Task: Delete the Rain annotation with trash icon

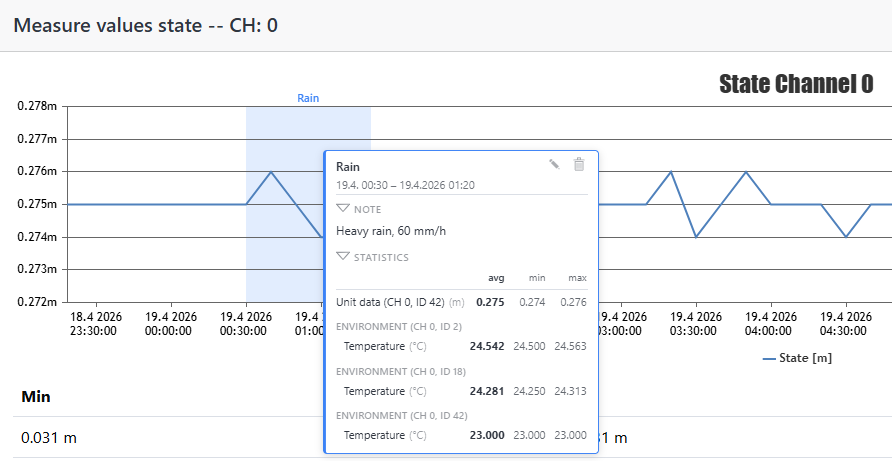Action: [579, 164]
